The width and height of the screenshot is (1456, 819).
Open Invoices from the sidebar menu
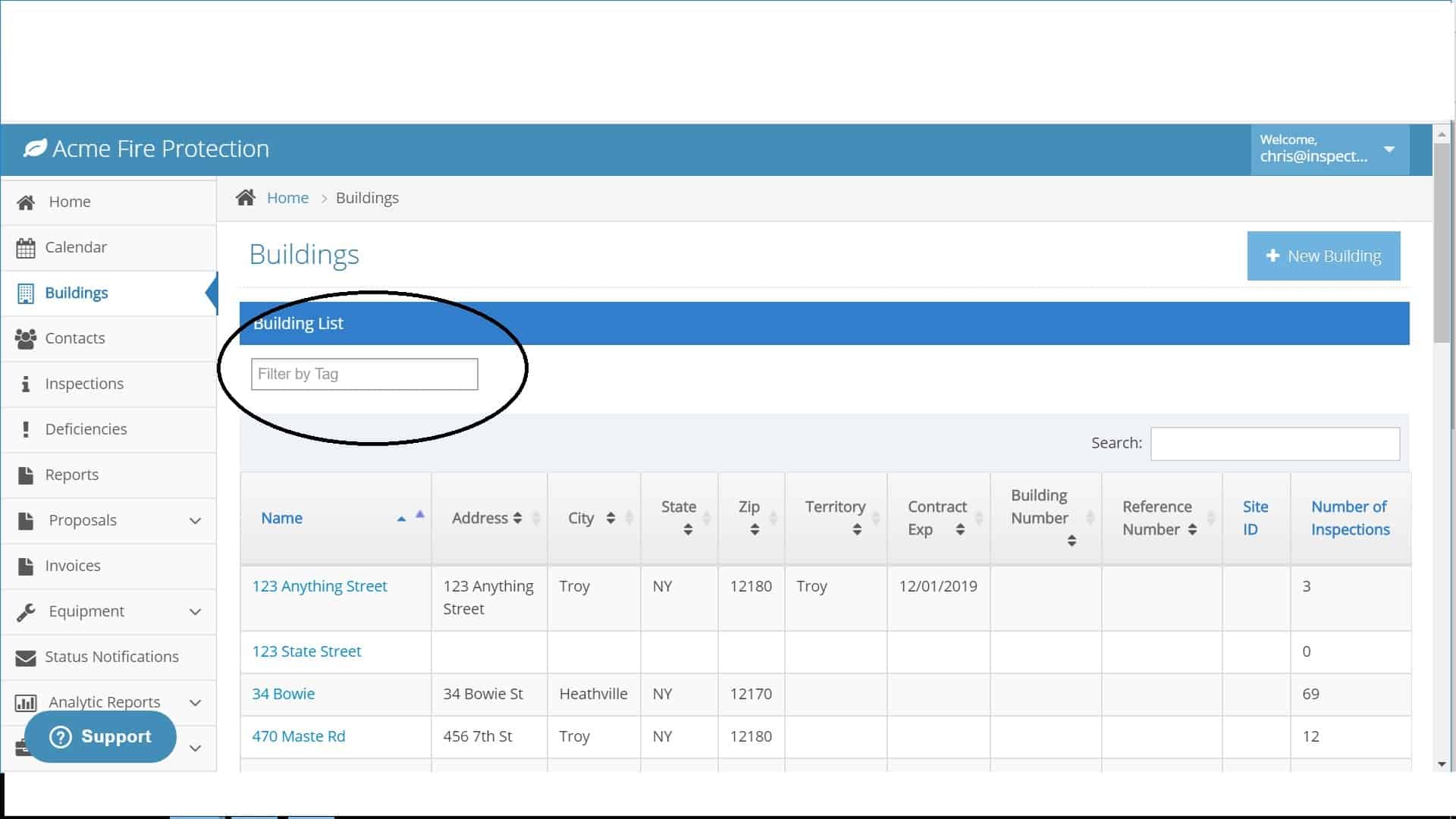click(73, 566)
